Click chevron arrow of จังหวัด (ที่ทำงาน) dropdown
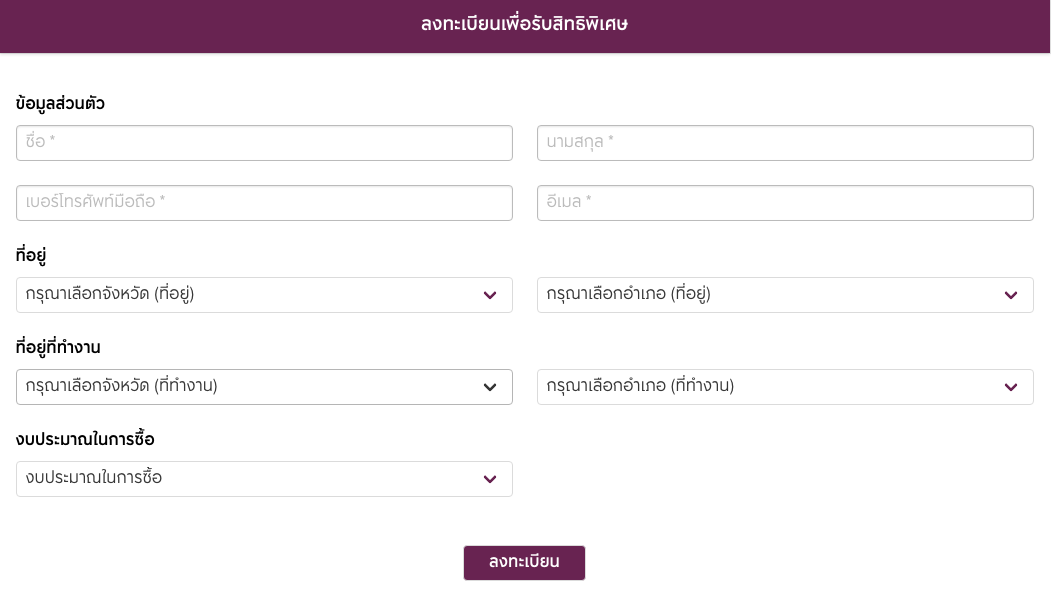 coord(490,387)
